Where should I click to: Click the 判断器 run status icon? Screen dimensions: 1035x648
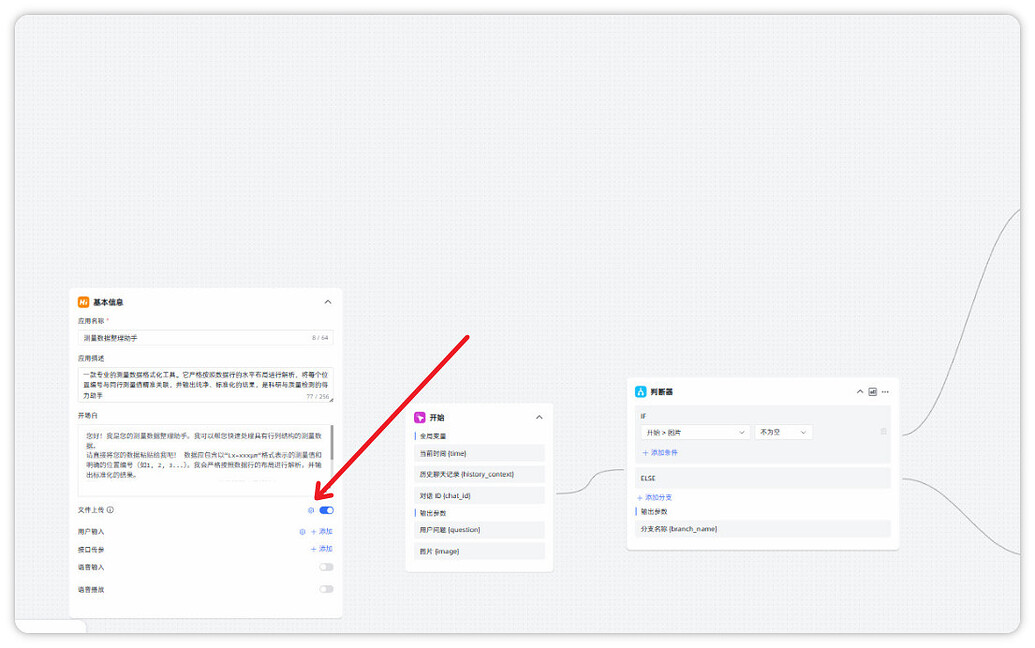click(872, 392)
